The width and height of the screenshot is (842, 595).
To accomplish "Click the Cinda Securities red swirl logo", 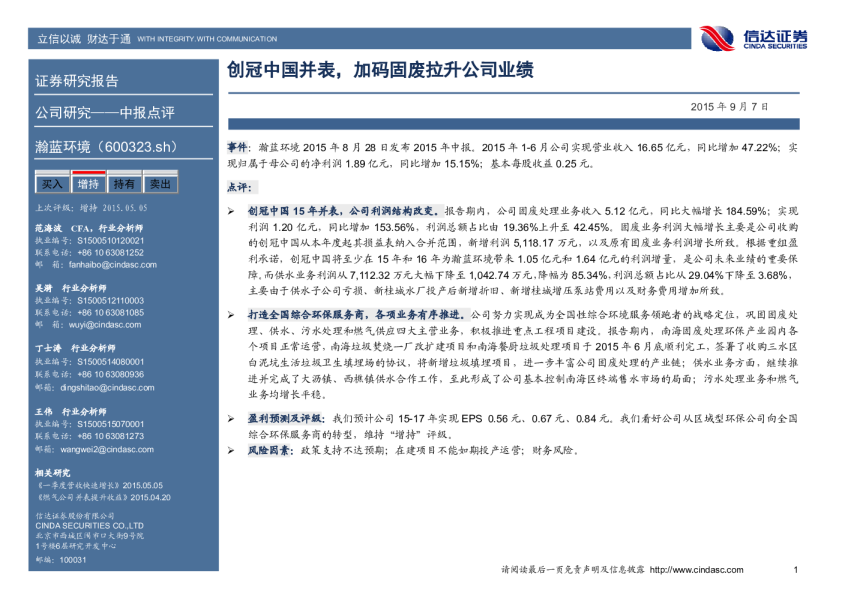I will pos(718,38).
